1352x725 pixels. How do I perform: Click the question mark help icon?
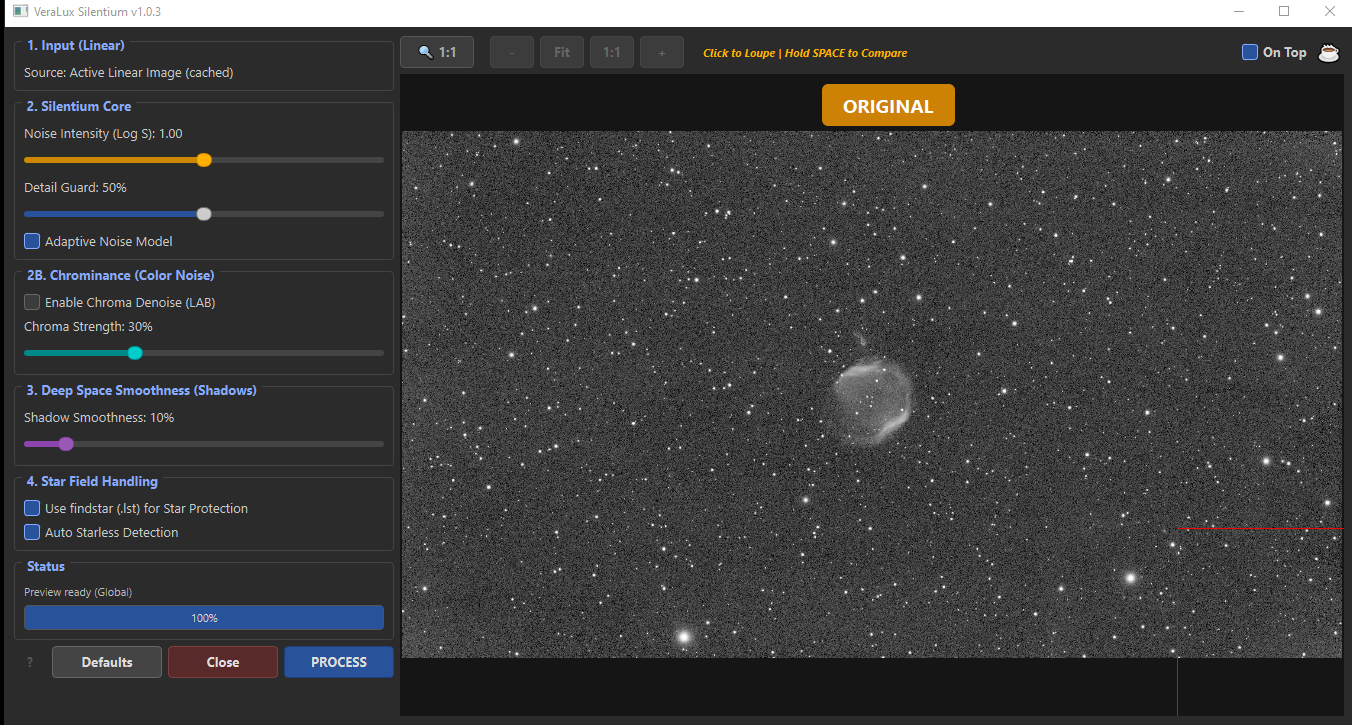pos(30,662)
